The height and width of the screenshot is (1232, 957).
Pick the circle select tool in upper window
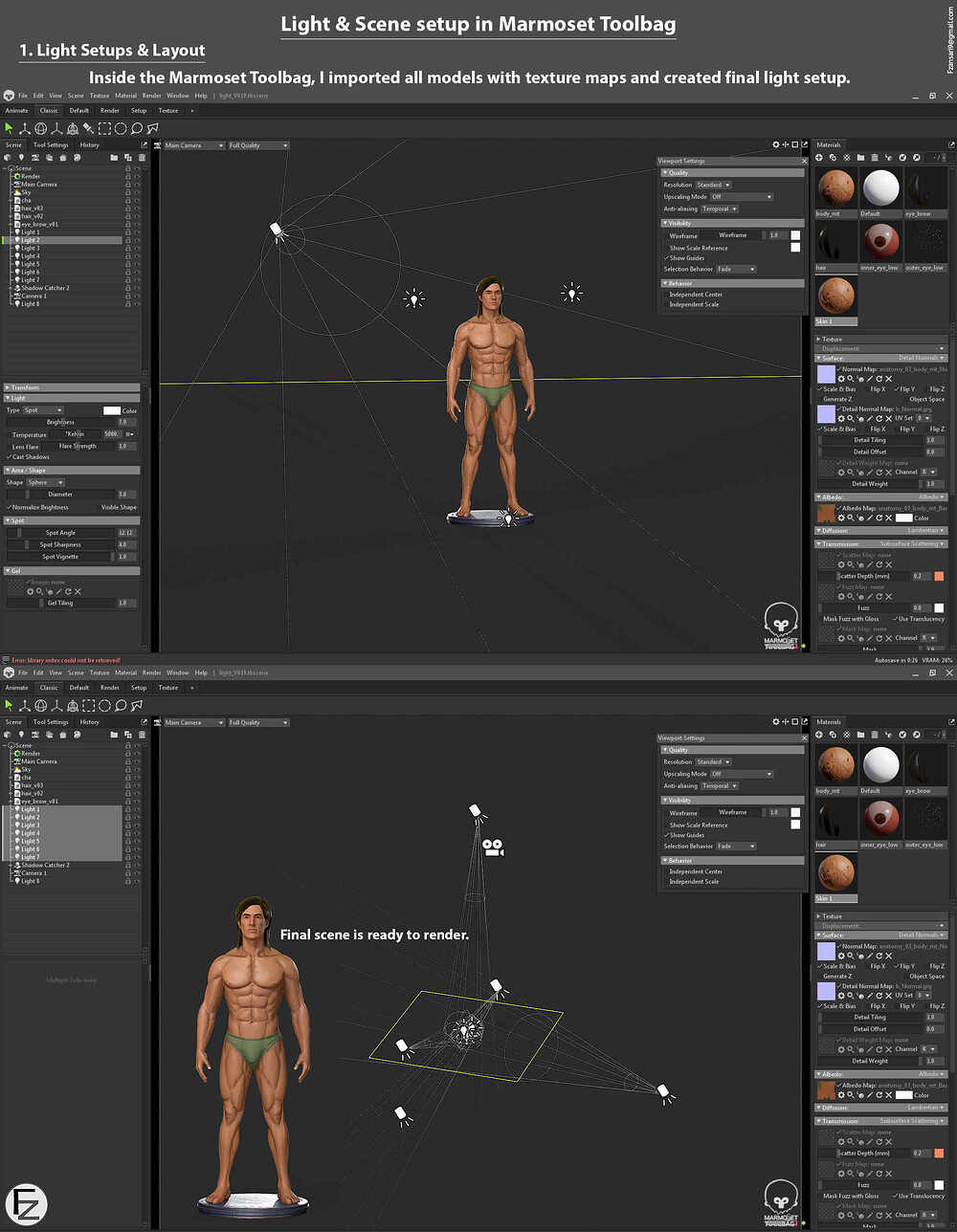point(121,127)
